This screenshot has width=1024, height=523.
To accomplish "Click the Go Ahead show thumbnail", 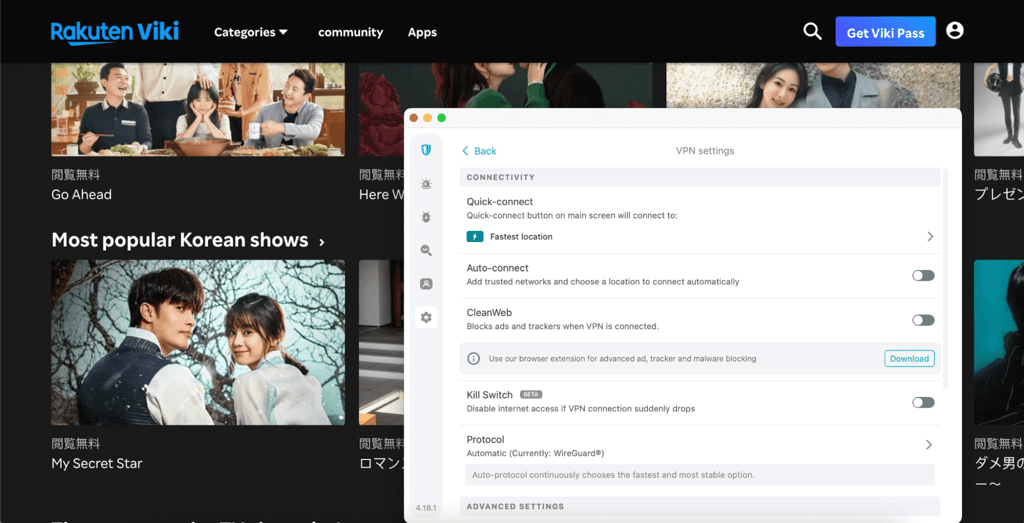I will (198, 110).
